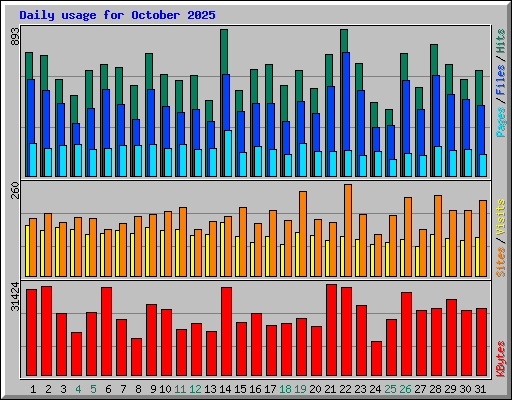Select the orange Sites bar for day 28
Viewport: 512px width, 400px height.
coord(438,236)
